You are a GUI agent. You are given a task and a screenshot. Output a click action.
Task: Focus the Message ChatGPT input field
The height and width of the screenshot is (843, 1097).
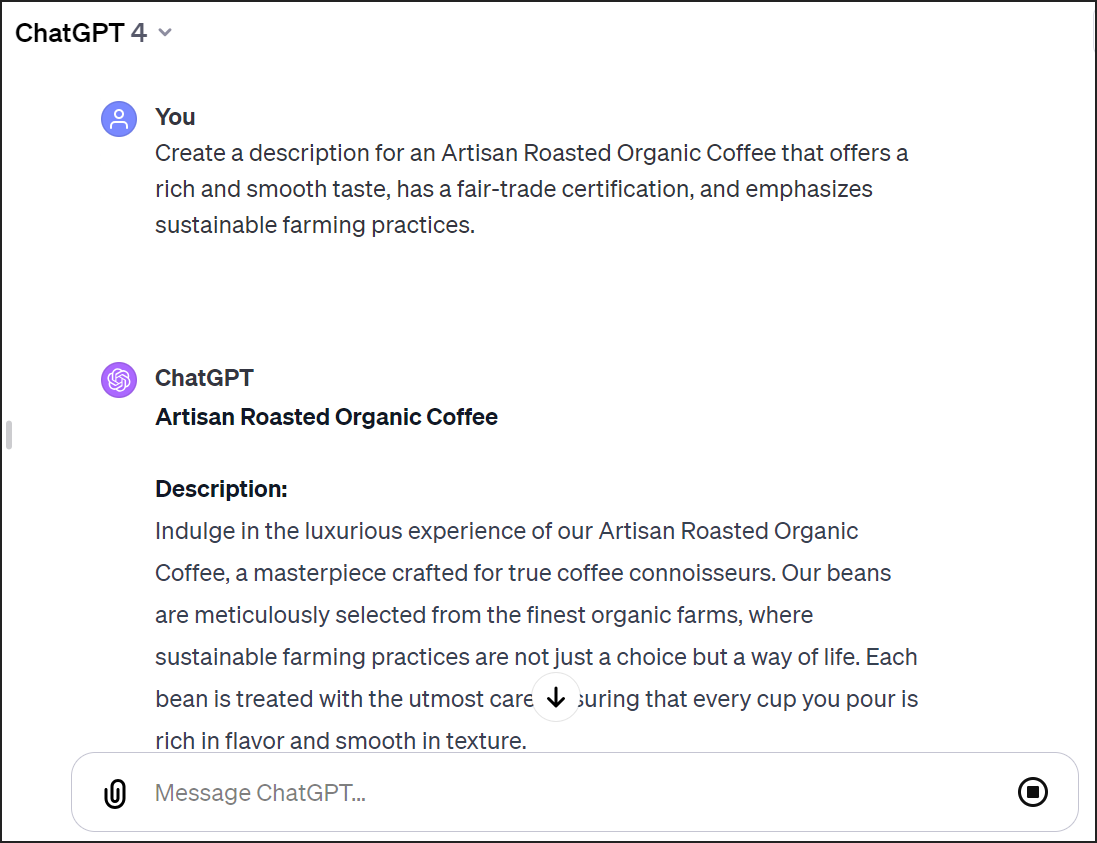click(574, 793)
